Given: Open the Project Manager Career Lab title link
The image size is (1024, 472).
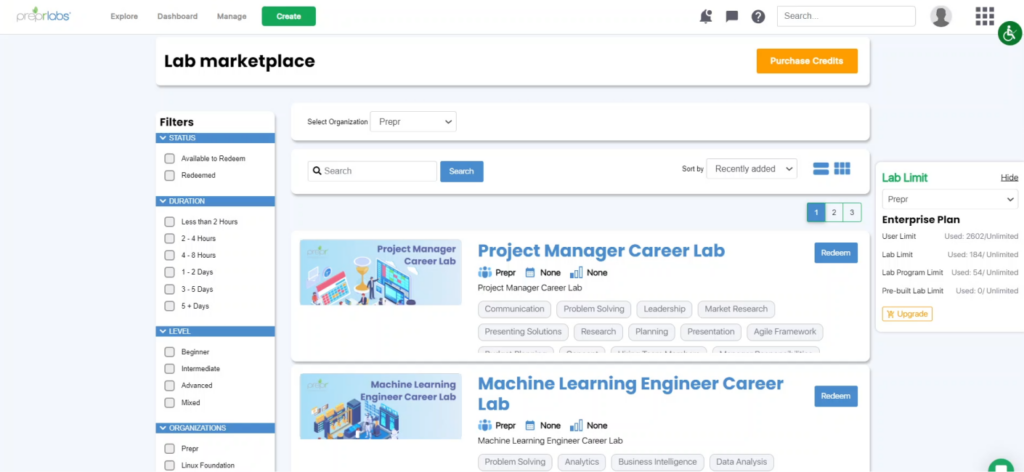Looking at the screenshot, I should click(x=601, y=251).
